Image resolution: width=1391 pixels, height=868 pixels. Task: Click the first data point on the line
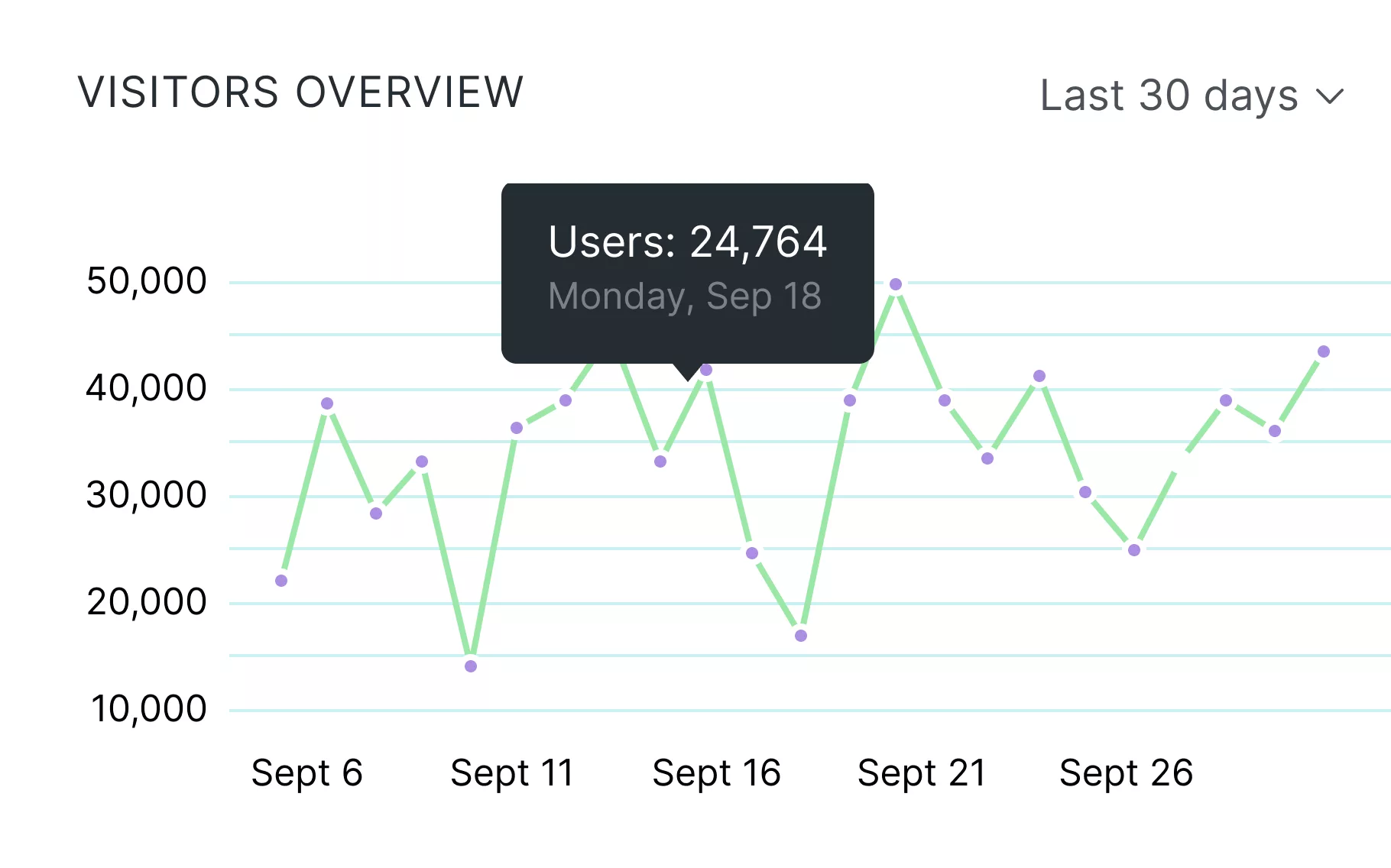281,581
